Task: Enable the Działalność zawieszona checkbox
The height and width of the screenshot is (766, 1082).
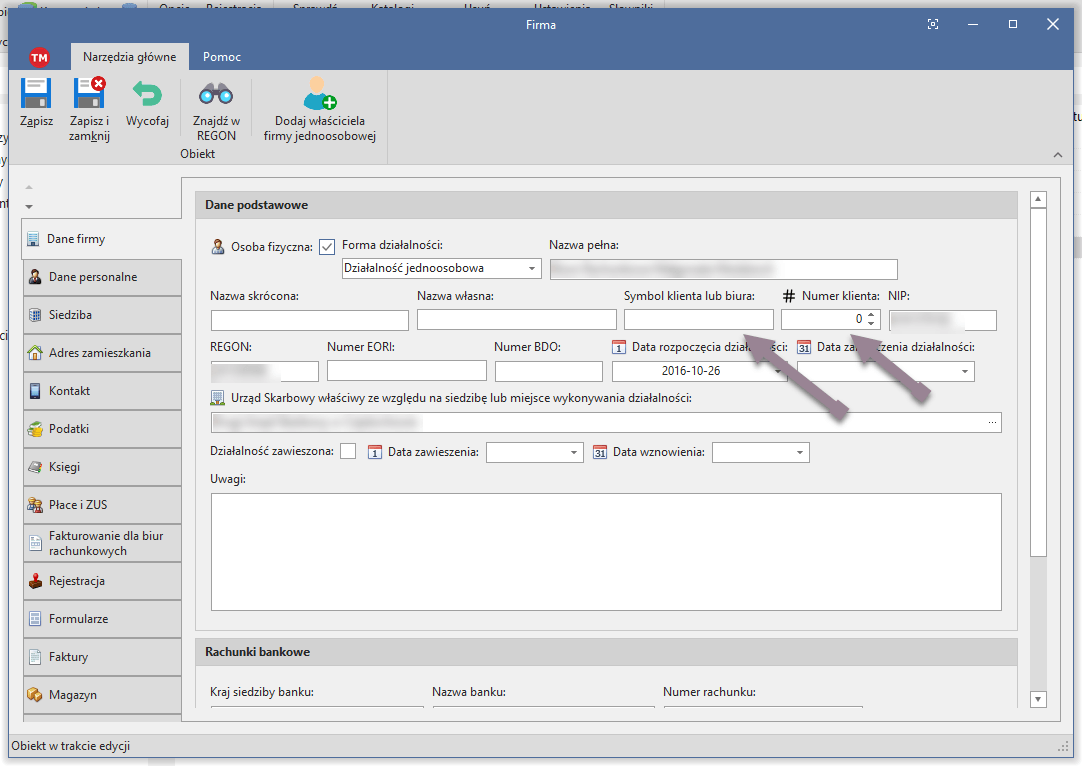Action: pyautogui.click(x=348, y=452)
